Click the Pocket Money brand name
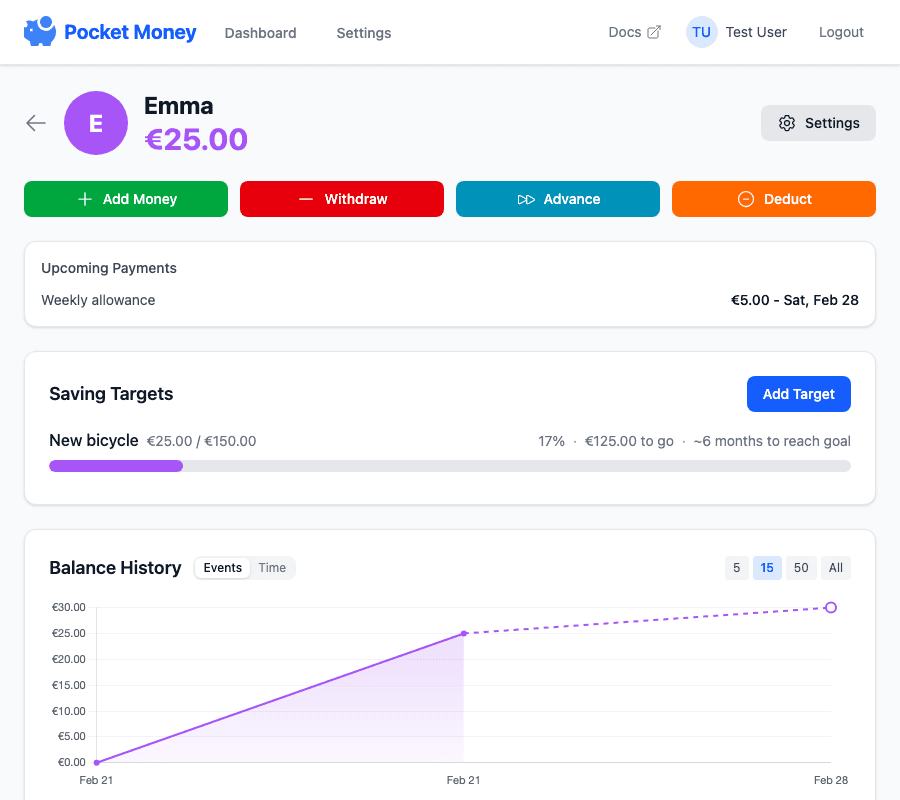The image size is (900, 800). 130,32
